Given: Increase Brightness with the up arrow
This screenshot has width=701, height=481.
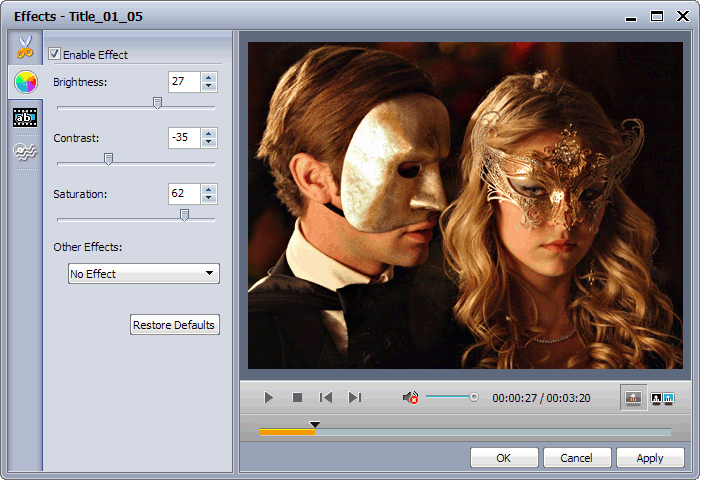Looking at the screenshot, I should [209, 77].
